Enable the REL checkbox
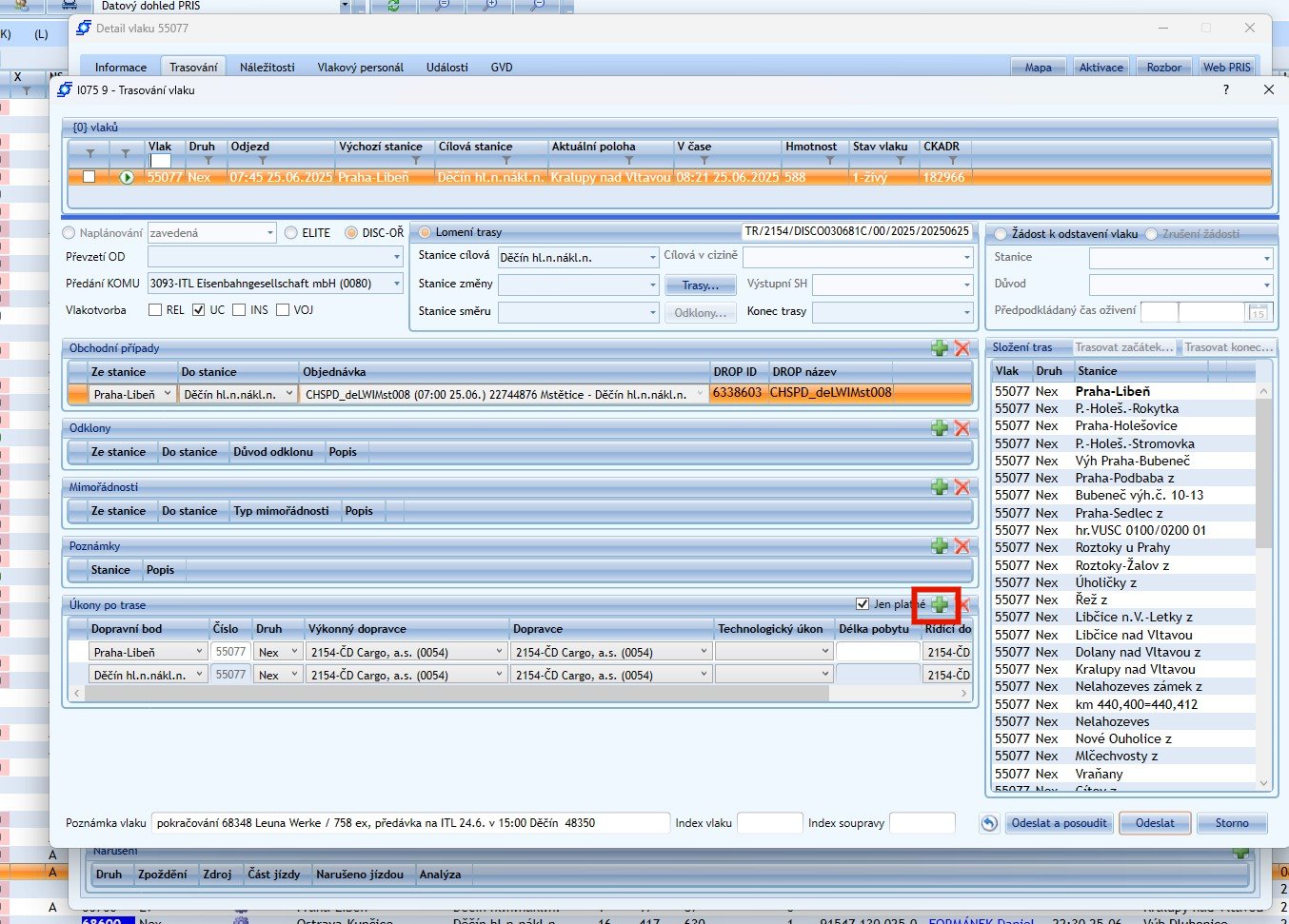 155,310
